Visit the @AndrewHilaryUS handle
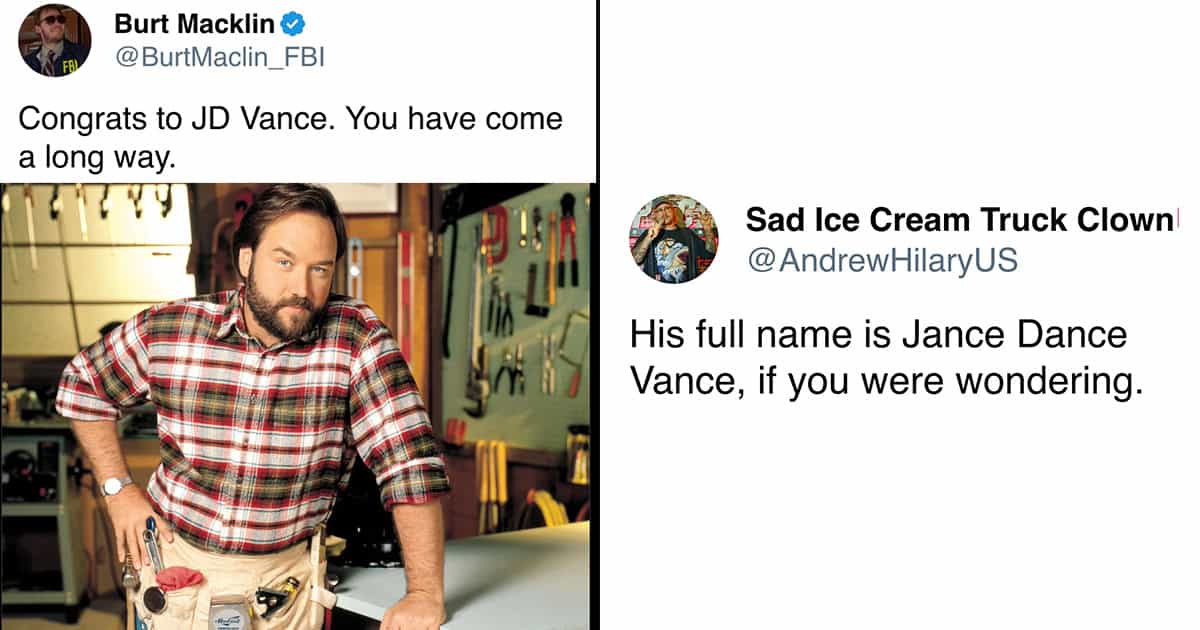 pos(882,260)
